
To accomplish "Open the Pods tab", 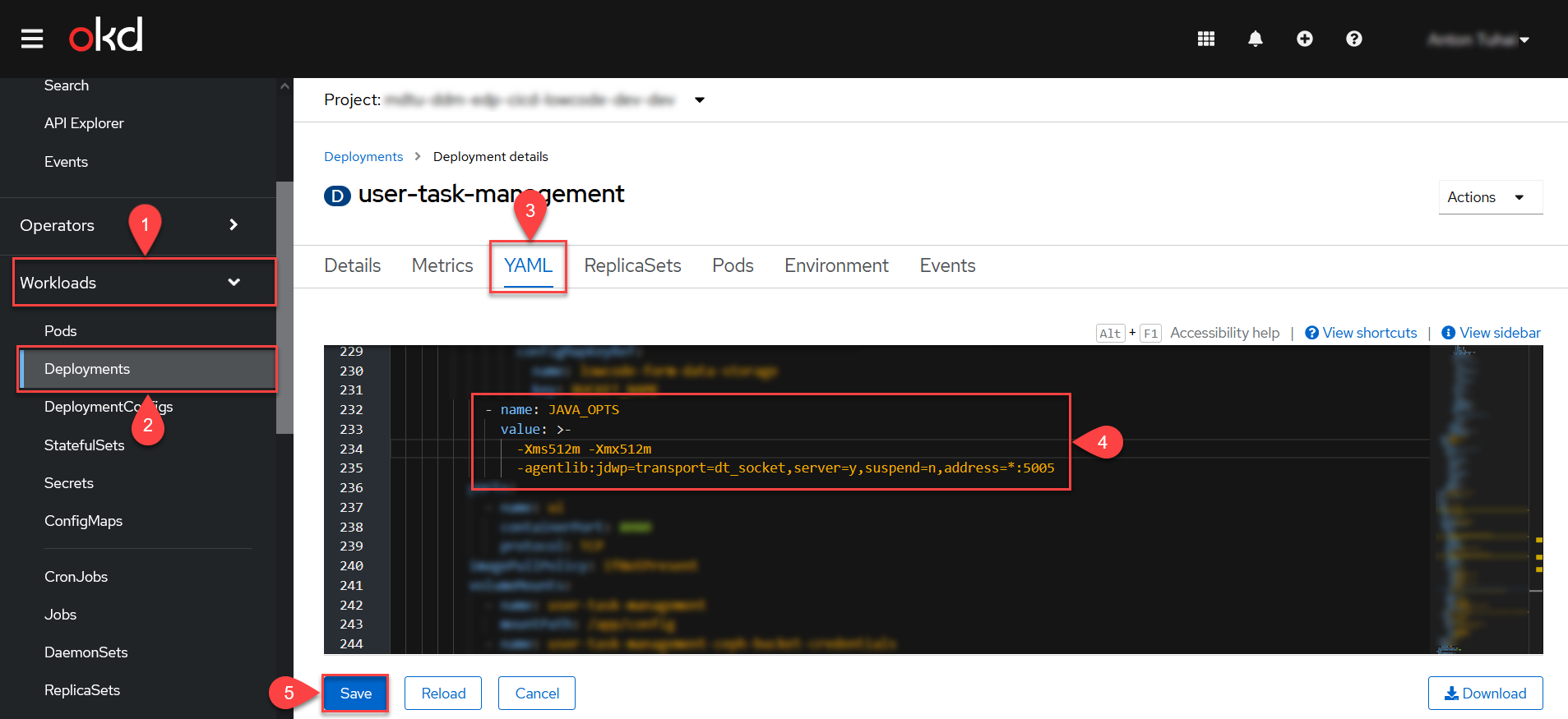I will (733, 265).
